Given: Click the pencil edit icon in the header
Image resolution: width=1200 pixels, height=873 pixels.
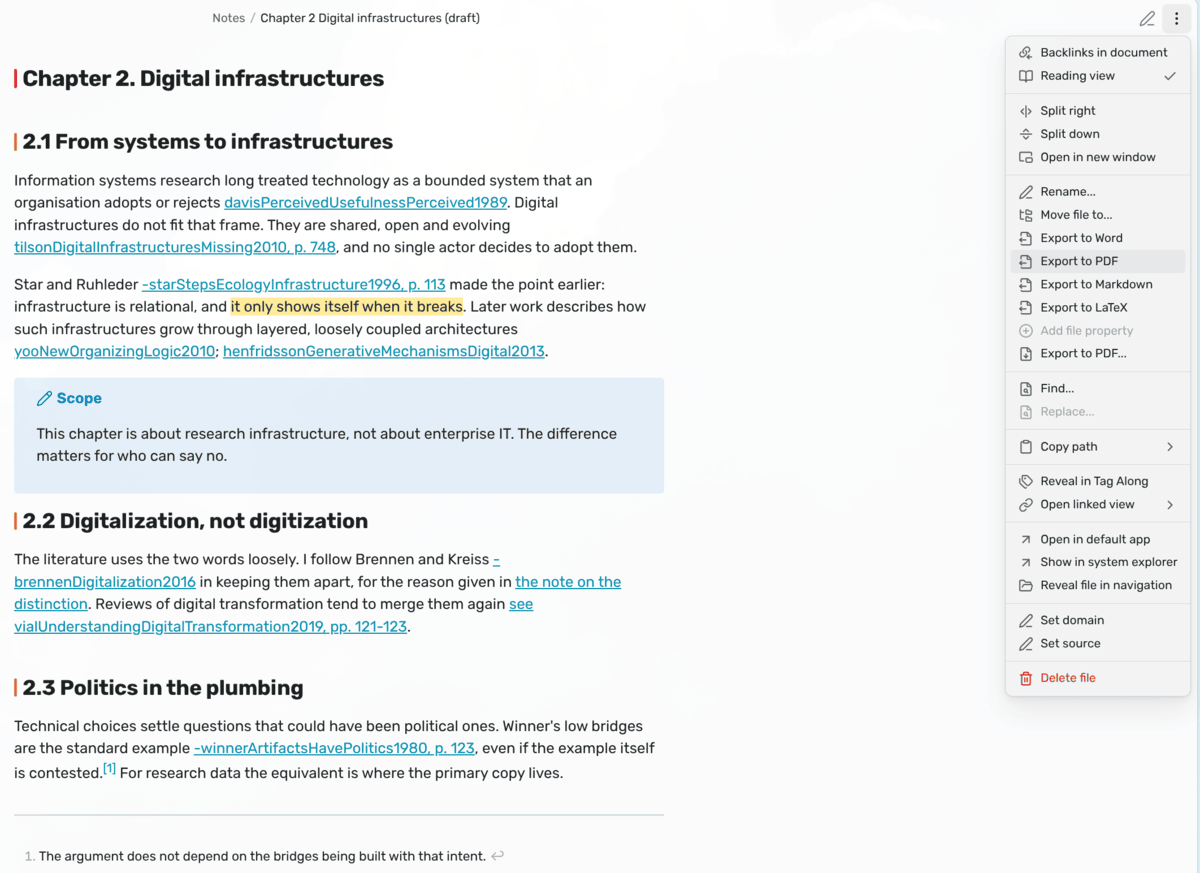Looking at the screenshot, I should pyautogui.click(x=1147, y=19).
